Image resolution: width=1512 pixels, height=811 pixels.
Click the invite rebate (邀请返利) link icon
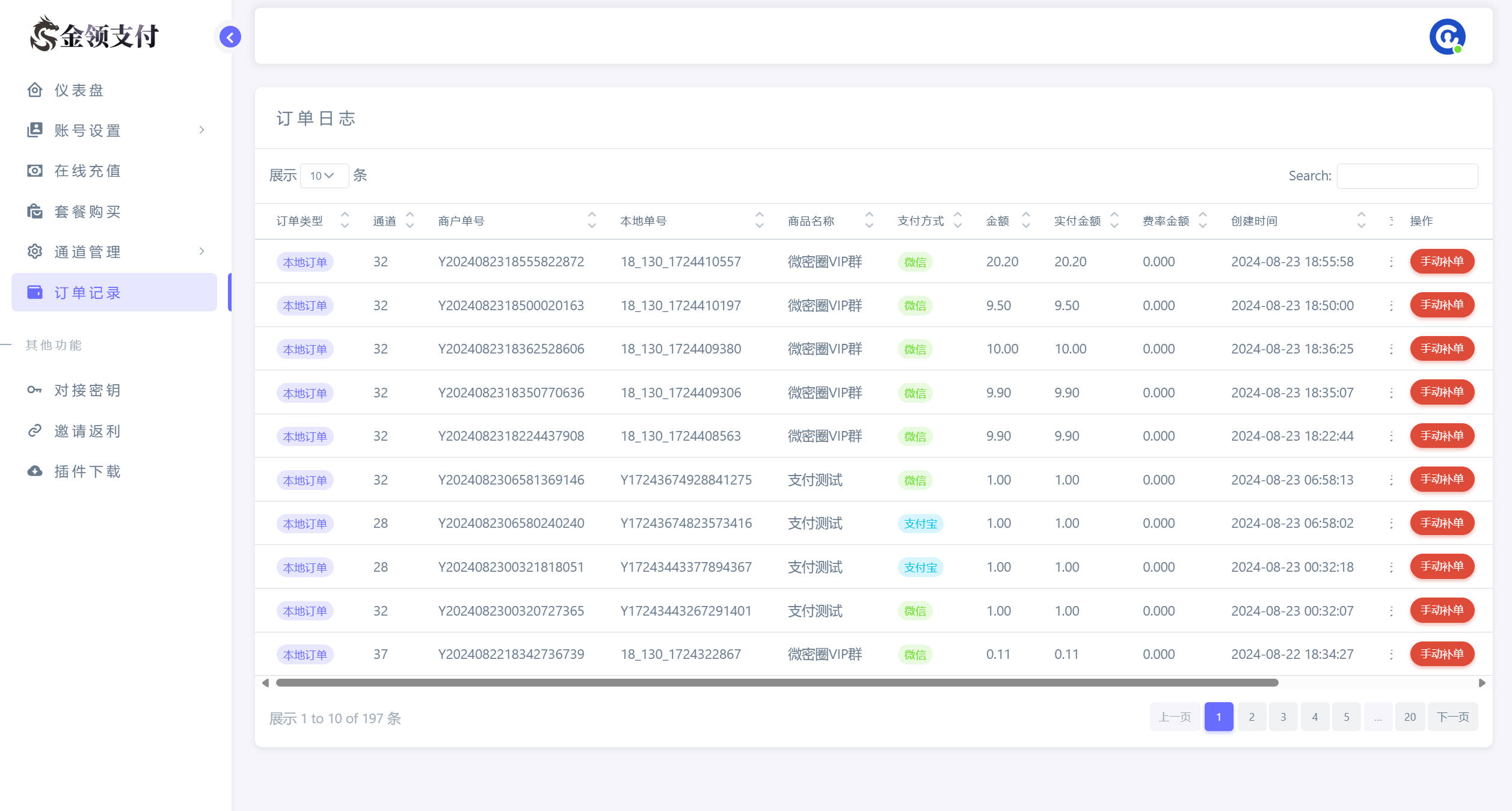[35, 431]
